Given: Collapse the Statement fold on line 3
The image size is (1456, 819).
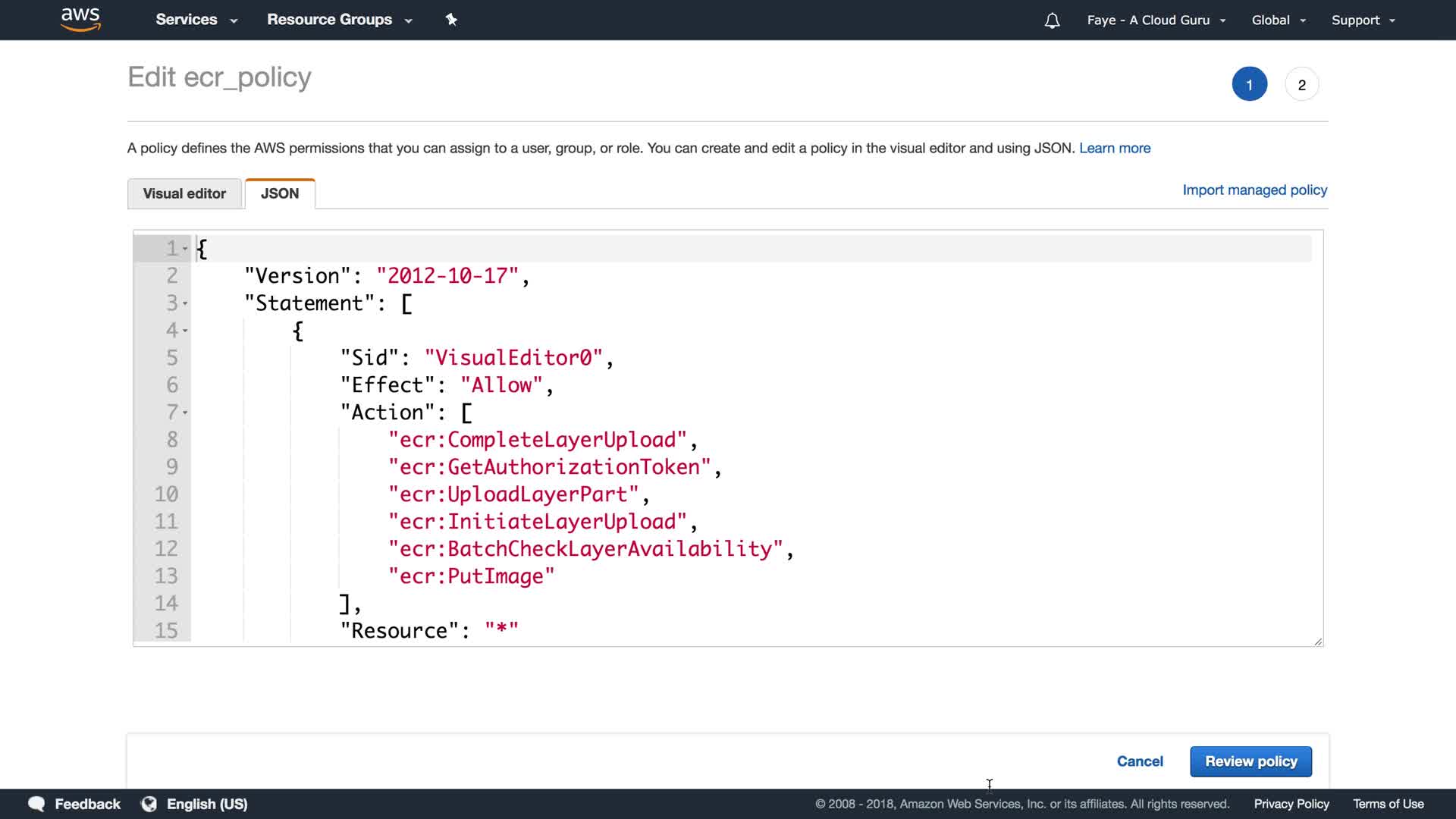Looking at the screenshot, I should click(185, 303).
